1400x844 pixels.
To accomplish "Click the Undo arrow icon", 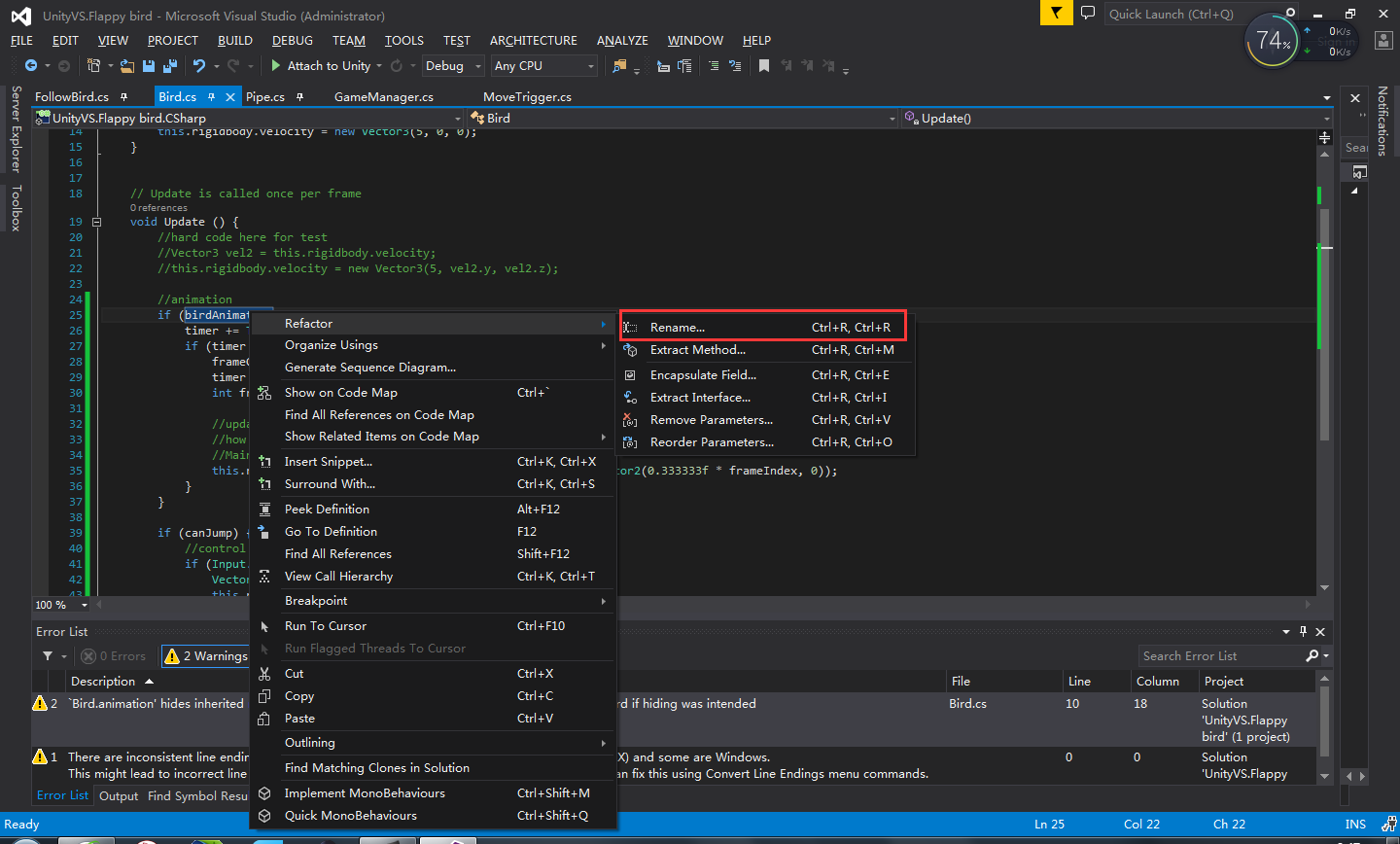I will [x=199, y=66].
